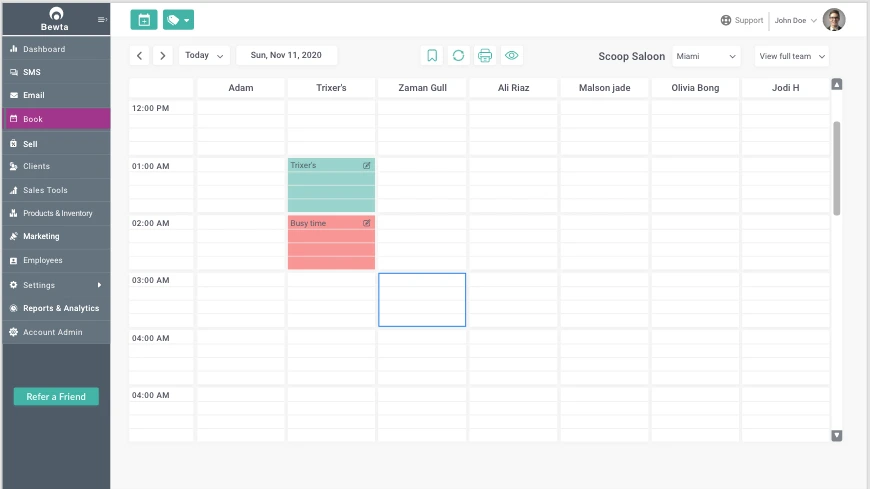870x489 pixels.
Task: Open the Today dropdown
Action: [204, 56]
